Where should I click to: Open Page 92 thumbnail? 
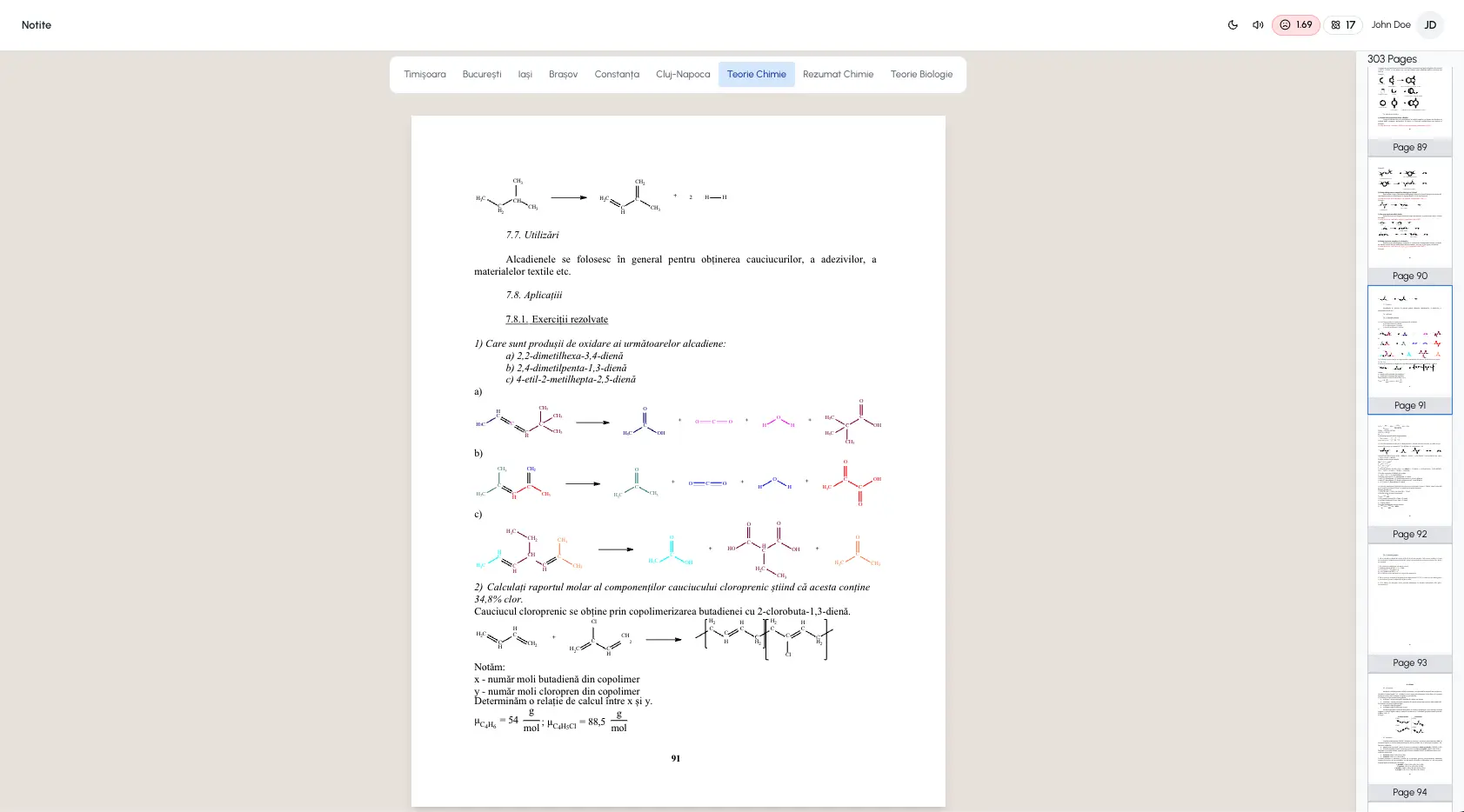[x=1410, y=479]
